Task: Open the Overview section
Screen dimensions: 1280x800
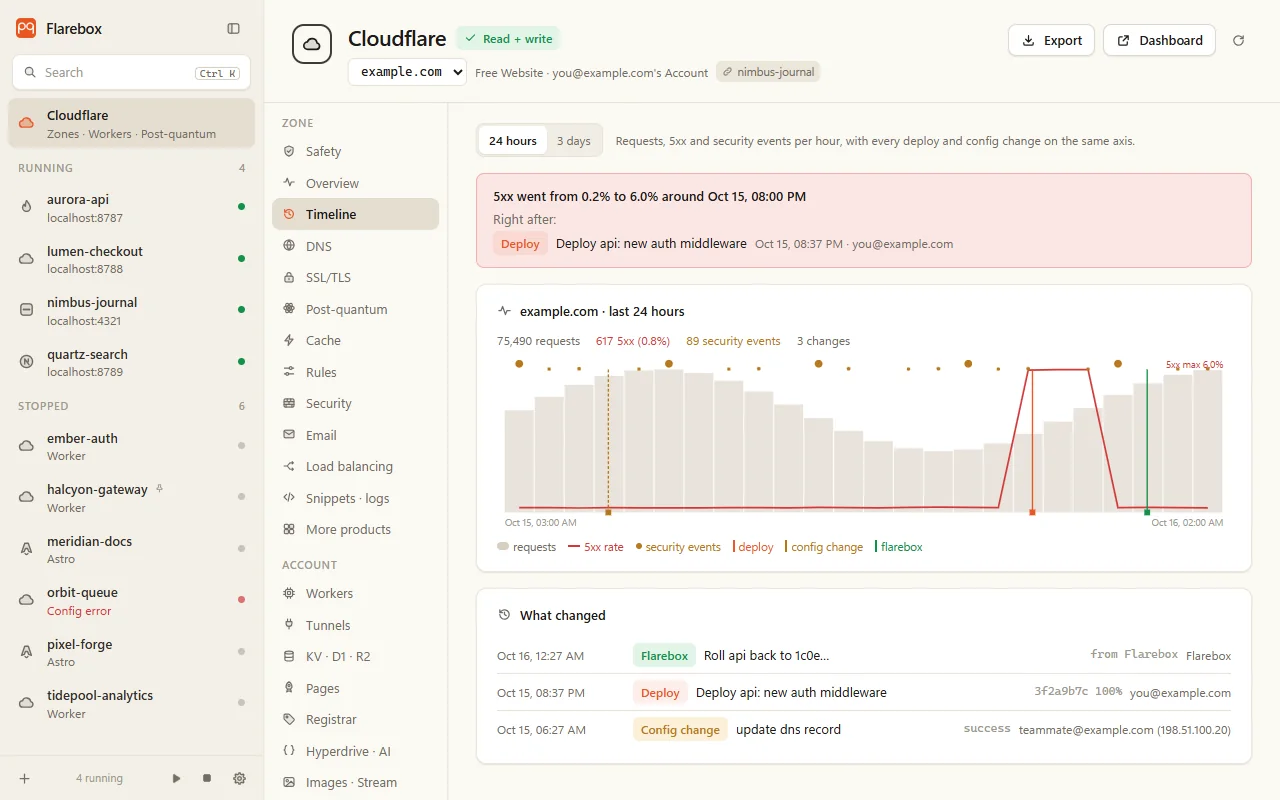Action: (355, 183)
